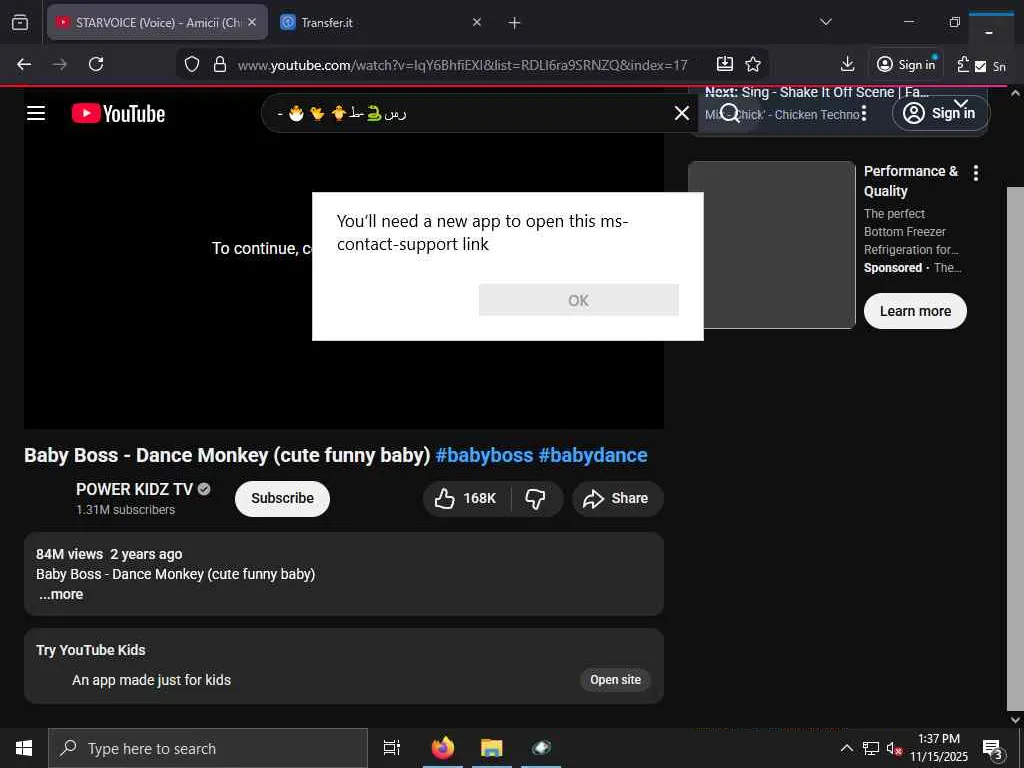Show hidden system tray icons
The height and width of the screenshot is (768, 1024).
(846, 748)
